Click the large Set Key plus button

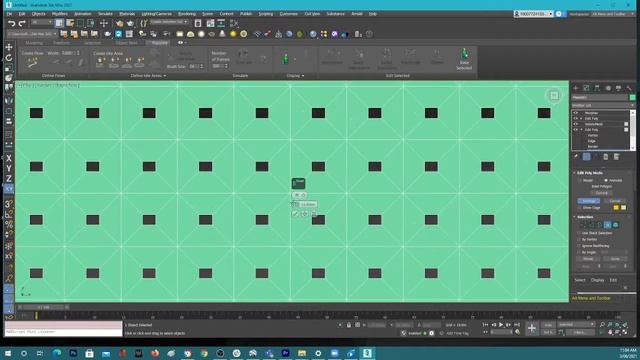[531, 328]
